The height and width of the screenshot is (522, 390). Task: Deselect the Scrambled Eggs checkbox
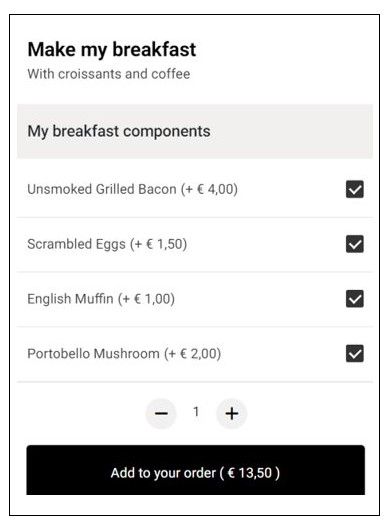click(x=355, y=244)
